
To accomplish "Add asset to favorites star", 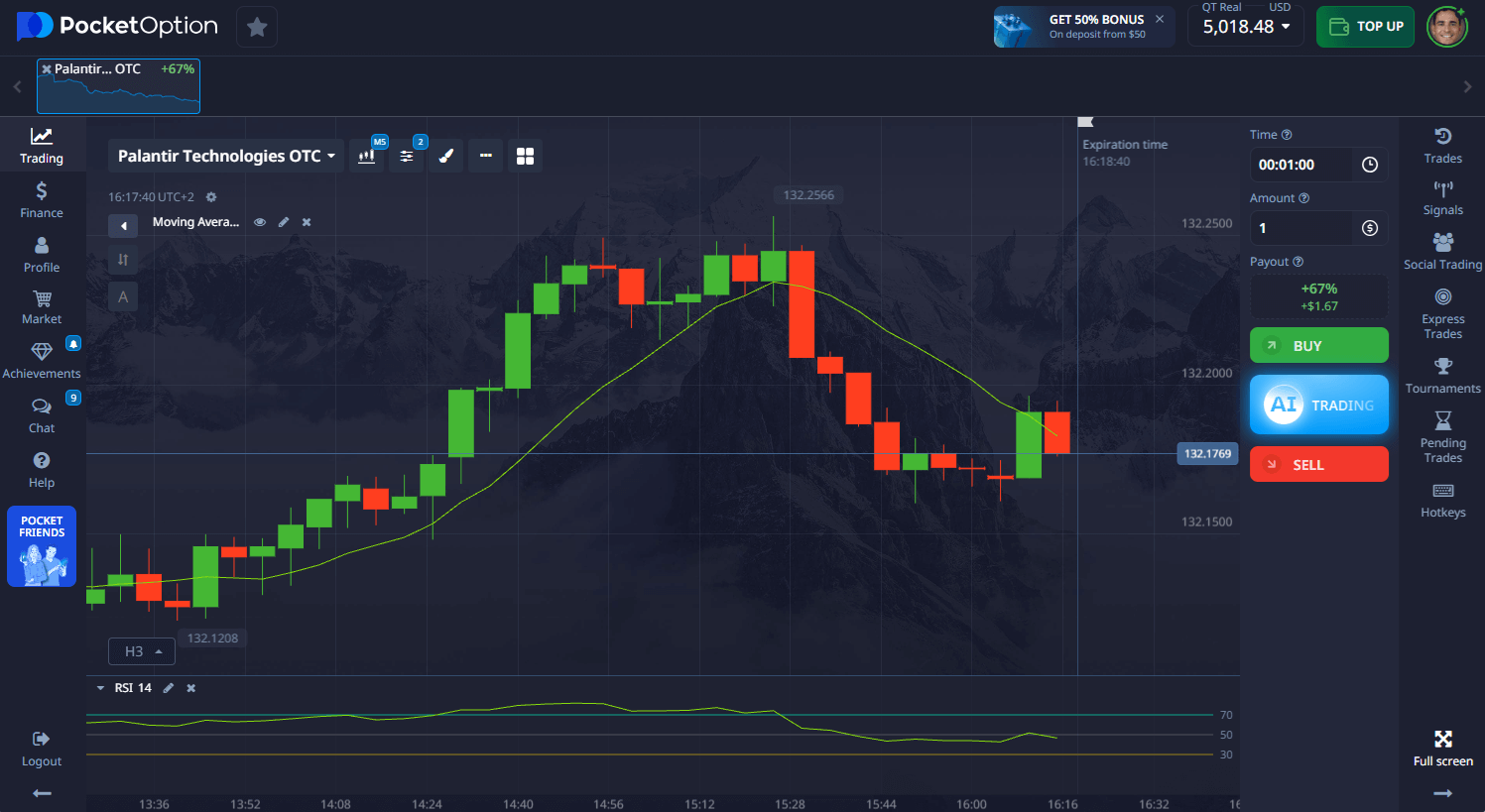I will click(x=257, y=27).
